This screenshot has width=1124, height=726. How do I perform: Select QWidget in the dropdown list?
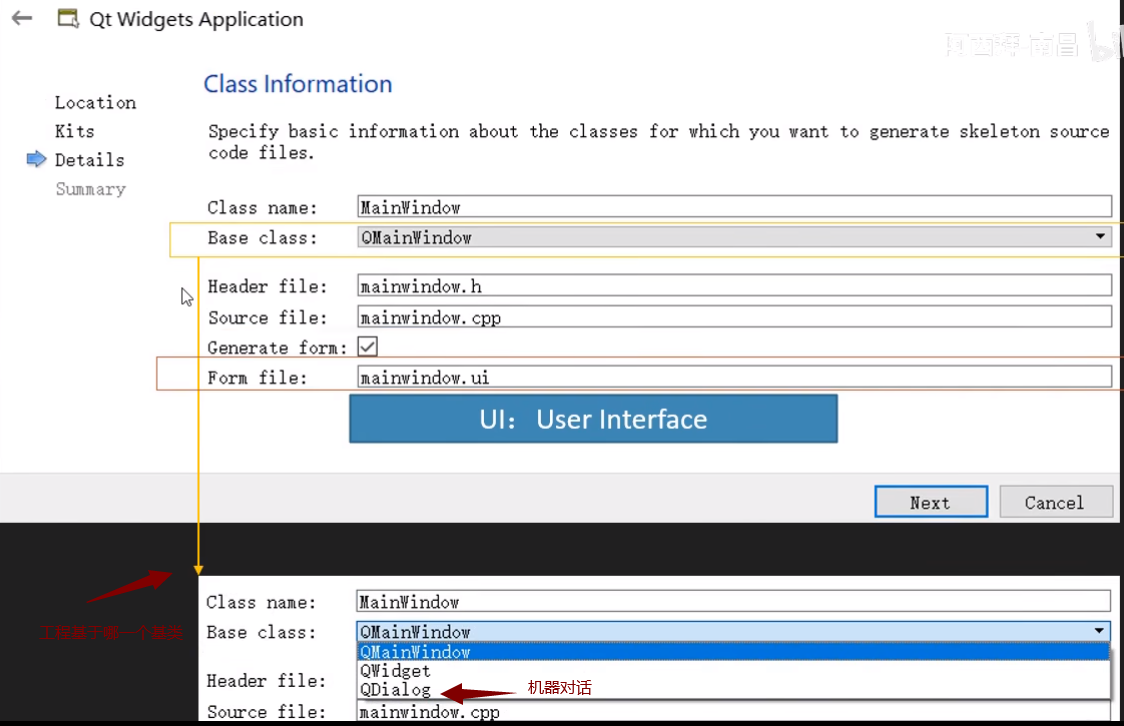point(395,671)
